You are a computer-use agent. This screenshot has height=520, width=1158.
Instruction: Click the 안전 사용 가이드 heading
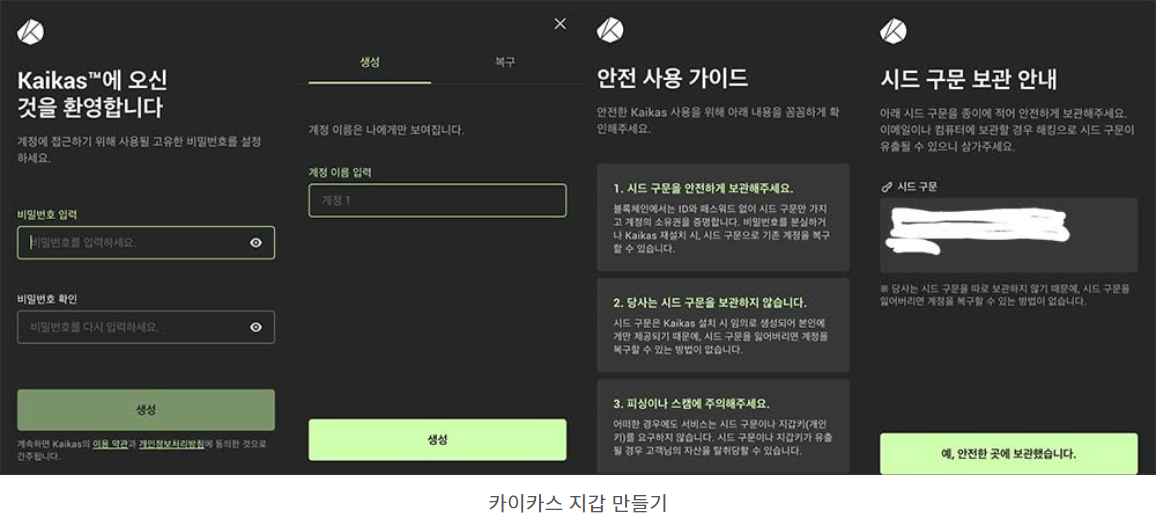tap(672, 78)
